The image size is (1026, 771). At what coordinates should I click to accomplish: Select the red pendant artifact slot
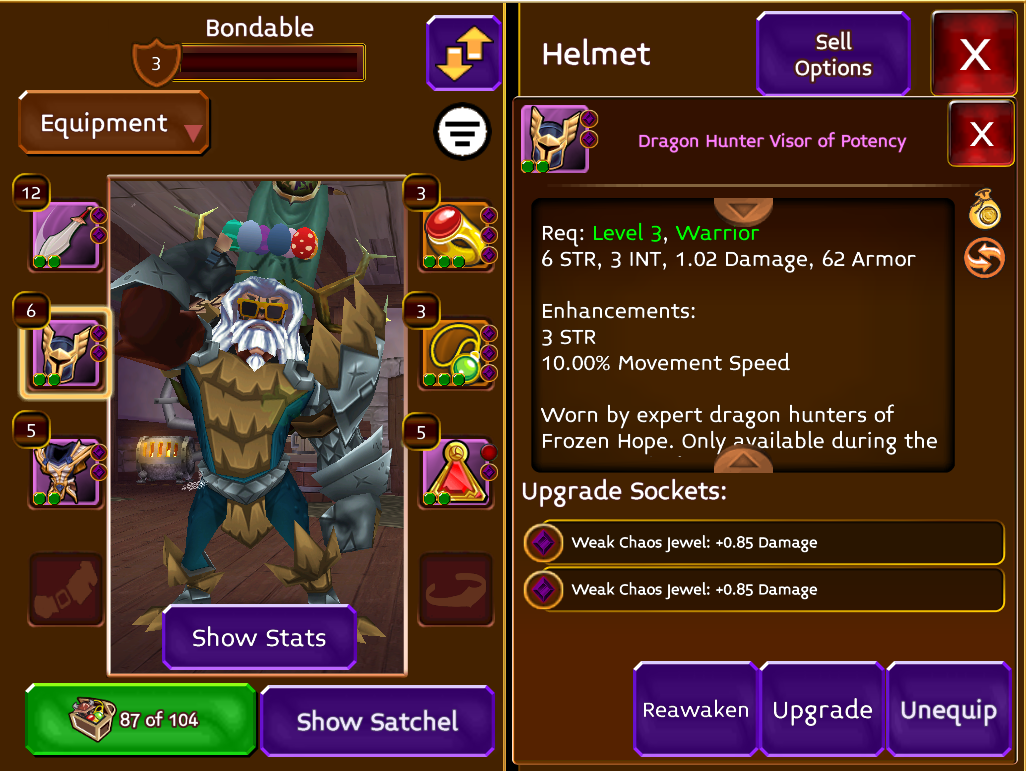[457, 473]
